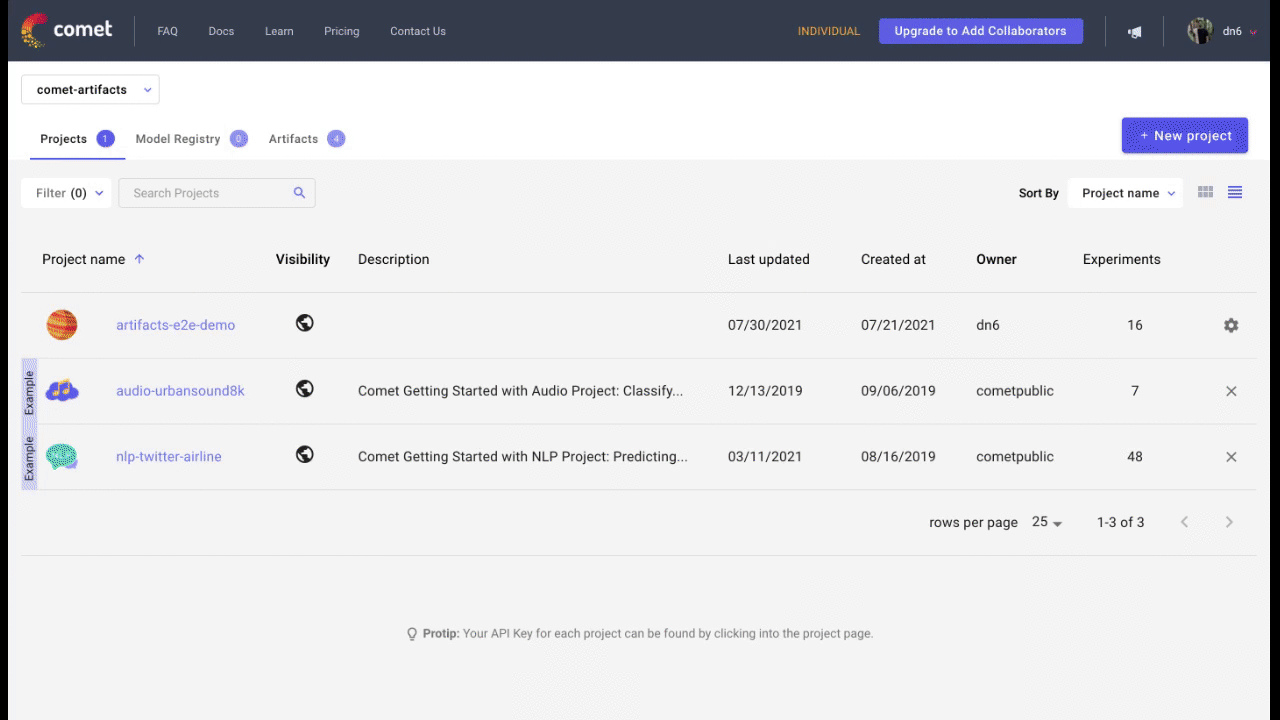
Task: Click the New project button
Action: point(1184,136)
